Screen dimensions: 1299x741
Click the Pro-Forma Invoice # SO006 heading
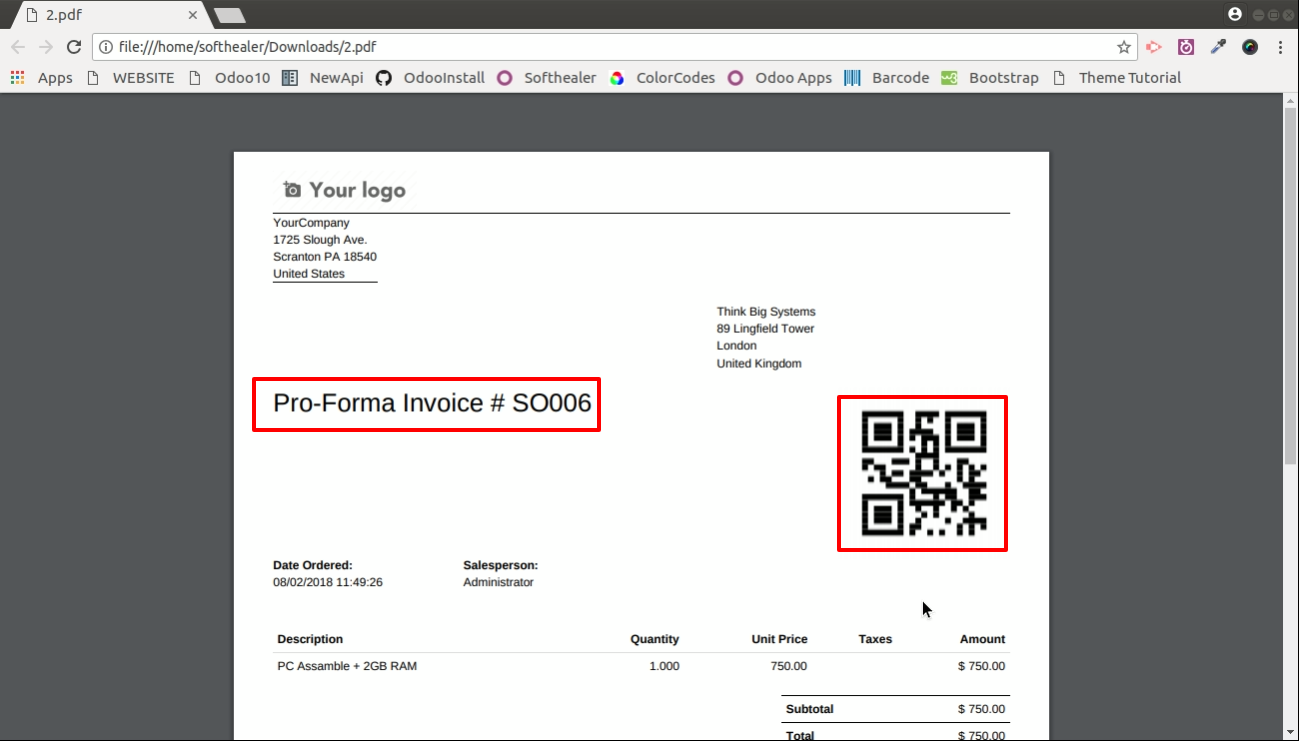pyautogui.click(x=432, y=403)
